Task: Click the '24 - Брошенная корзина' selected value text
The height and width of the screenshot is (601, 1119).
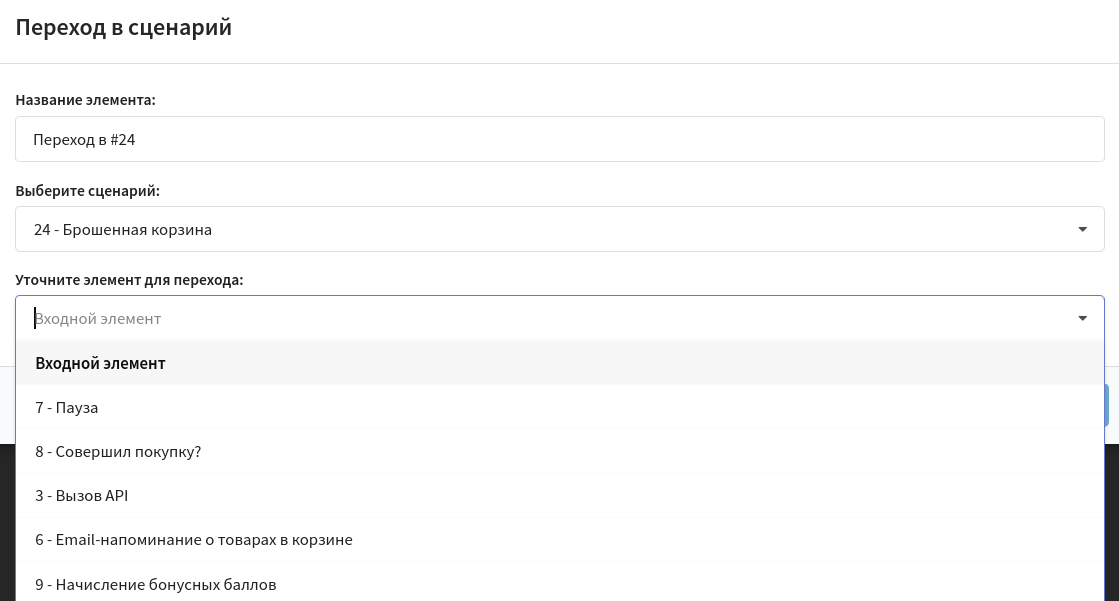Action: [123, 230]
